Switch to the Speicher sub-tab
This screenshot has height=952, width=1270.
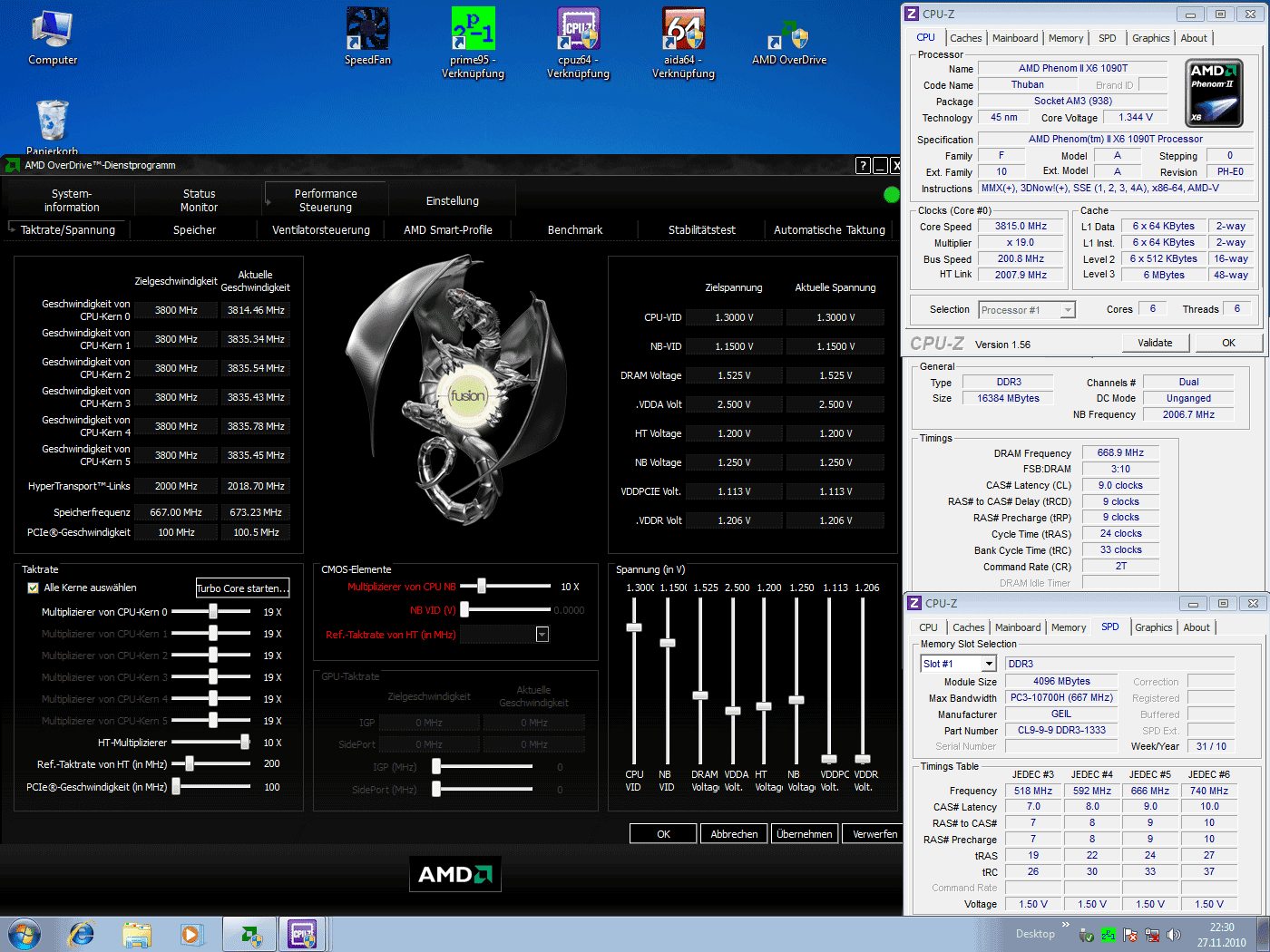(195, 230)
